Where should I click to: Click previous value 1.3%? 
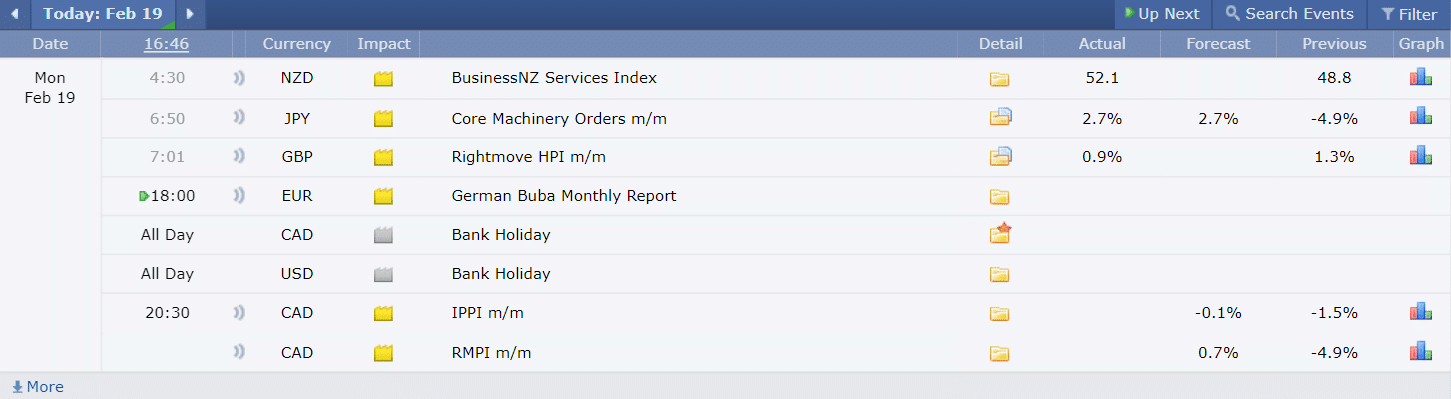point(1334,157)
